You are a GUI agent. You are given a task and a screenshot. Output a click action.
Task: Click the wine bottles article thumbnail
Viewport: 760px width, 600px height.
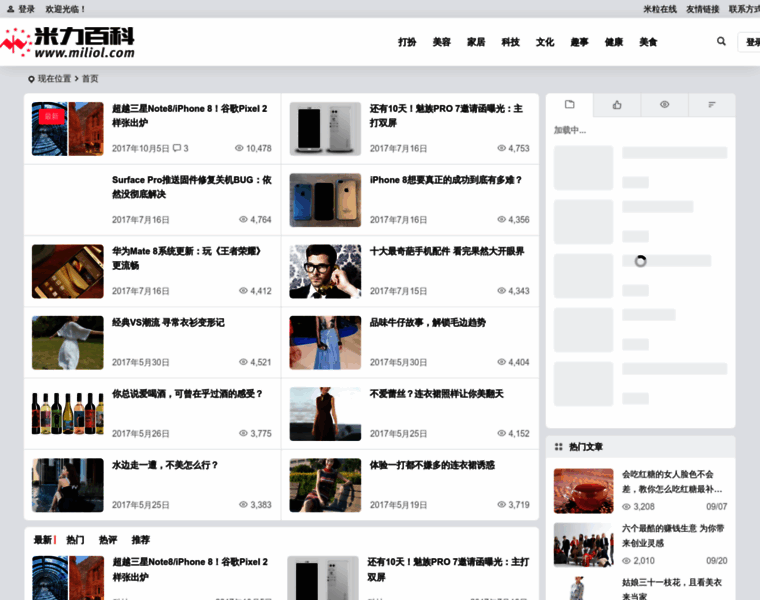[x=67, y=413]
